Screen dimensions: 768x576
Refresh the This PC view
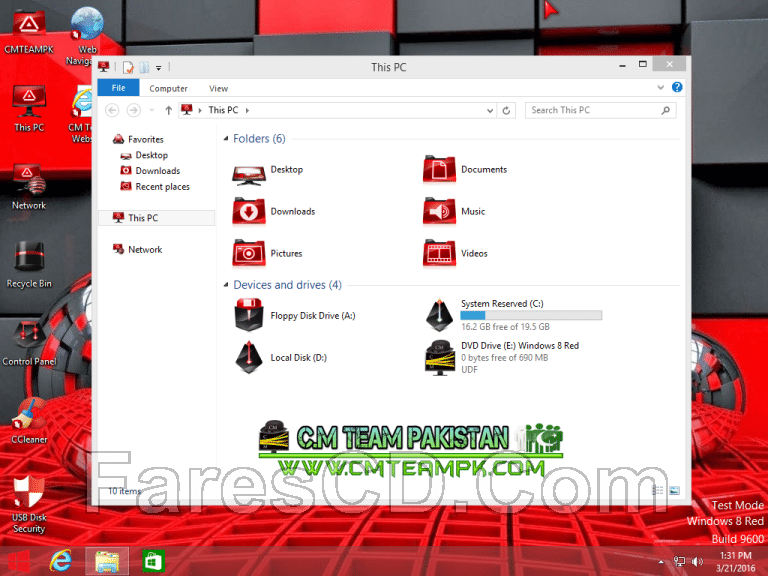click(x=506, y=111)
